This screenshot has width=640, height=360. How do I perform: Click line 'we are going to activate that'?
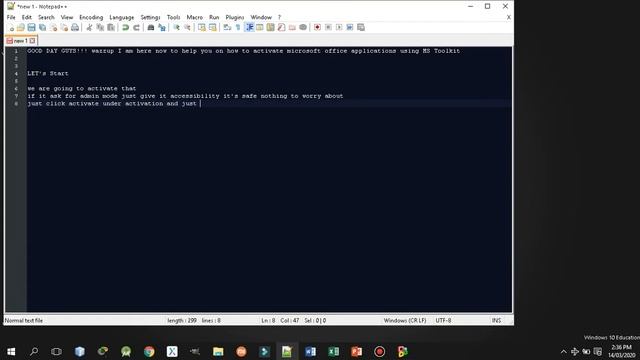(82, 89)
